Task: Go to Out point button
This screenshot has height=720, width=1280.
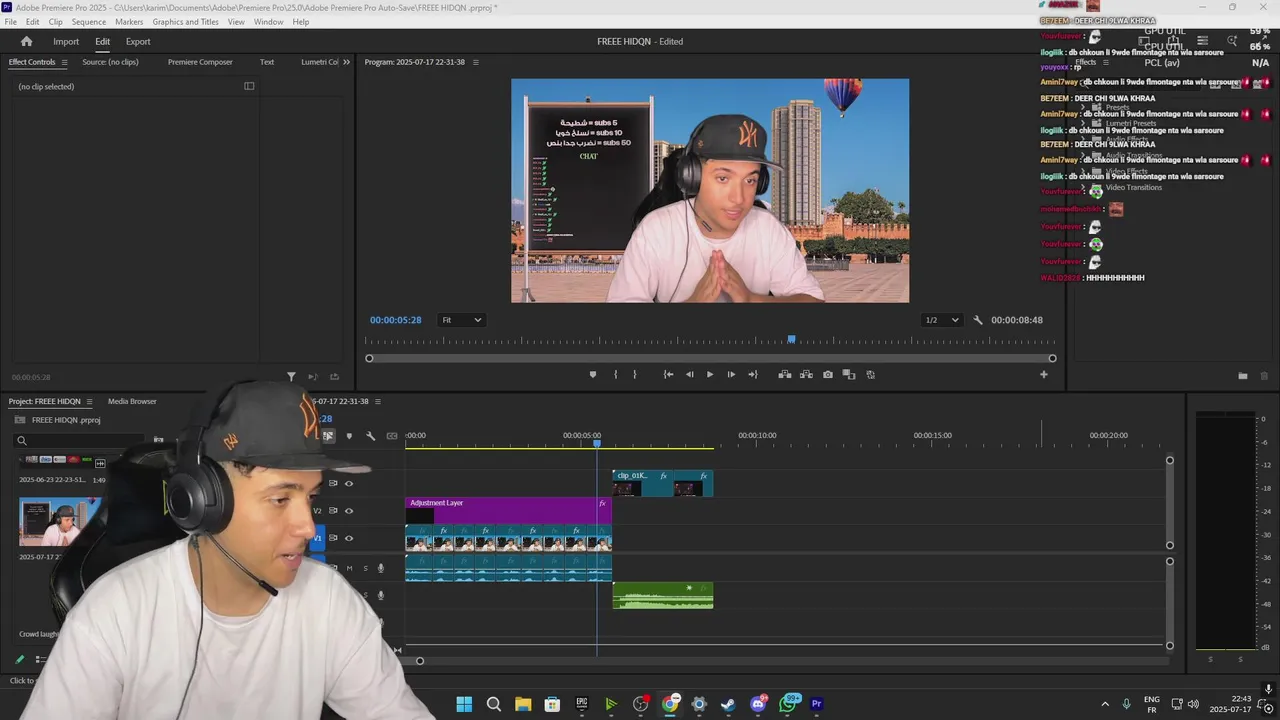Action: click(753, 374)
